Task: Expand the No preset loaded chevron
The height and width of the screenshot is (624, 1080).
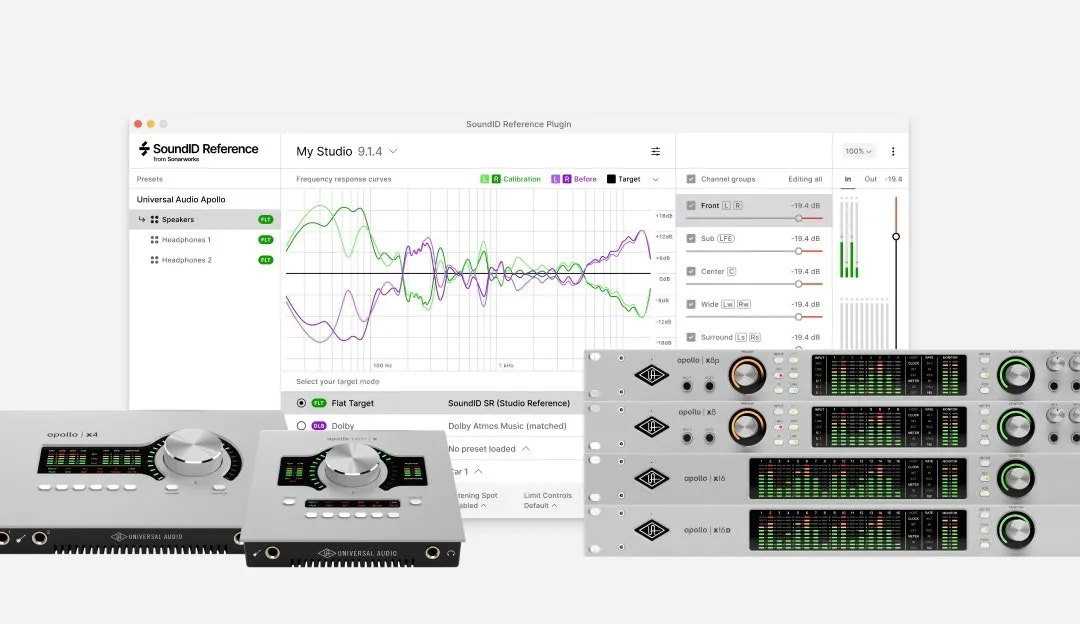Action: [526, 448]
